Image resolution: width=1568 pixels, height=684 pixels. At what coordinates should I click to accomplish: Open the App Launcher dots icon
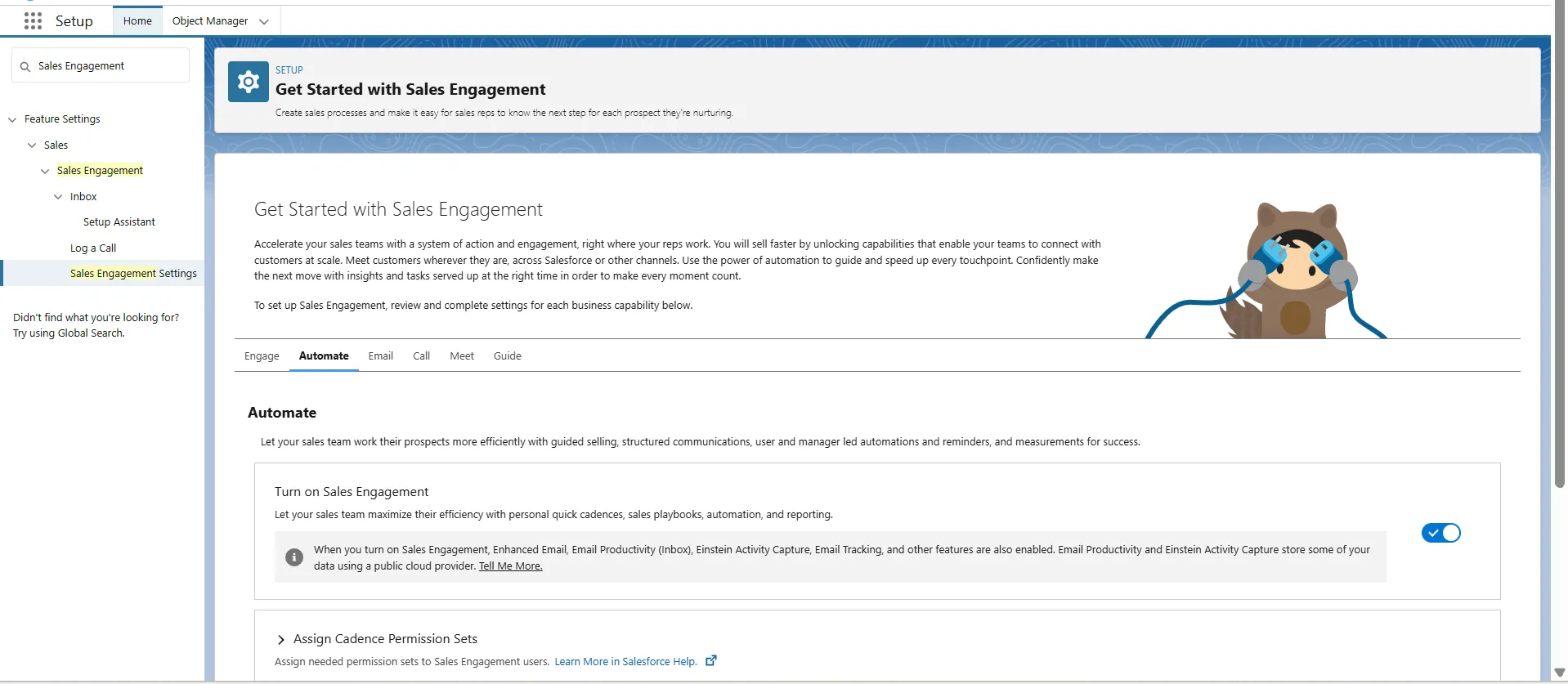[x=33, y=21]
